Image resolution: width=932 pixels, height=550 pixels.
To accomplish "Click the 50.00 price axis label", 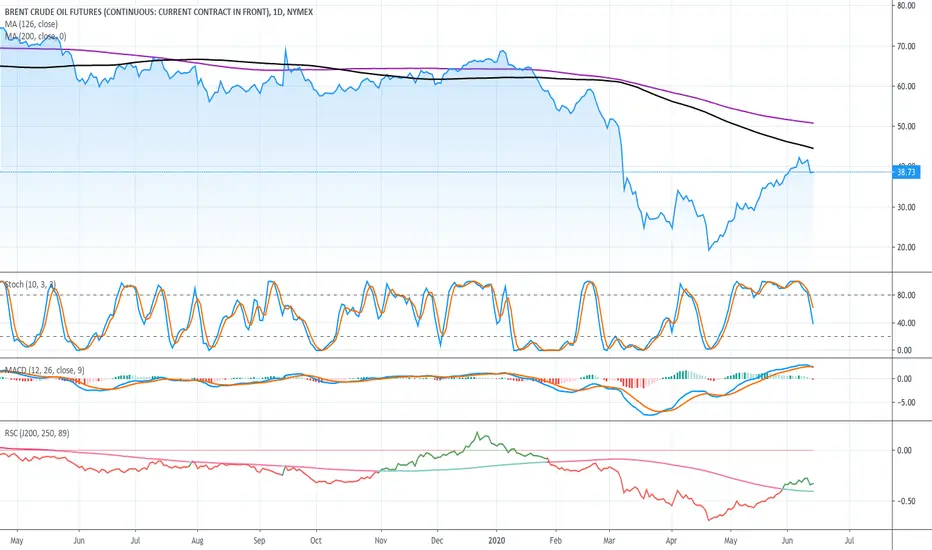I will coord(906,127).
